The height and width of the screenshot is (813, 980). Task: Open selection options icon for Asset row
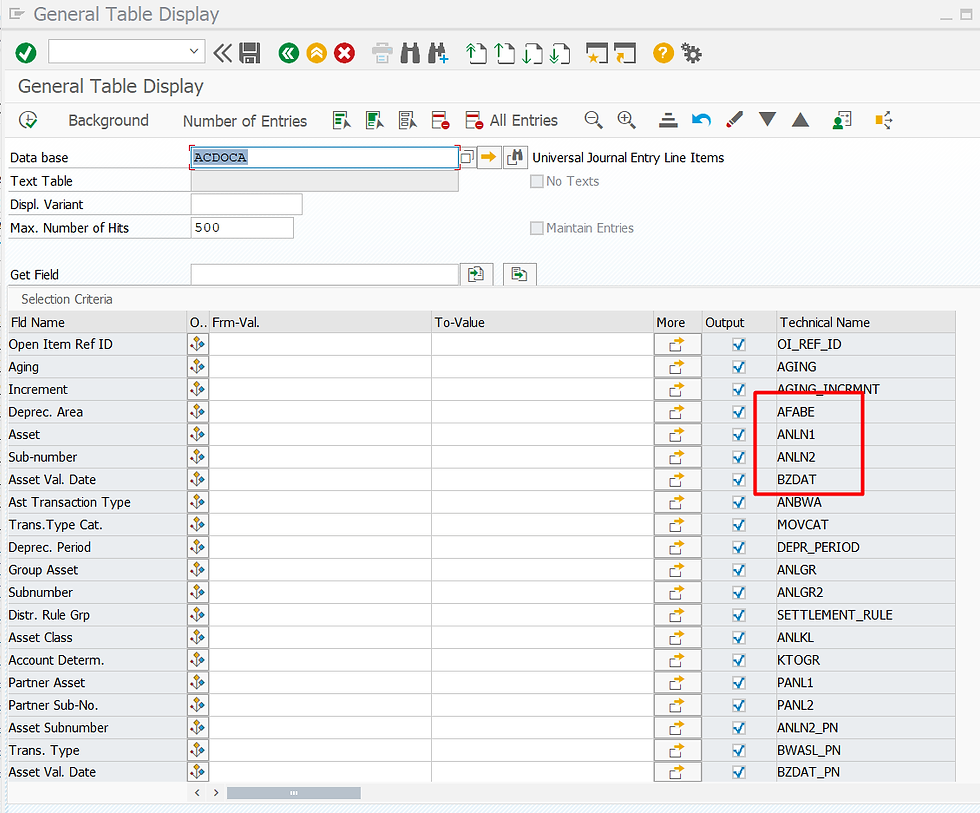tap(198, 434)
